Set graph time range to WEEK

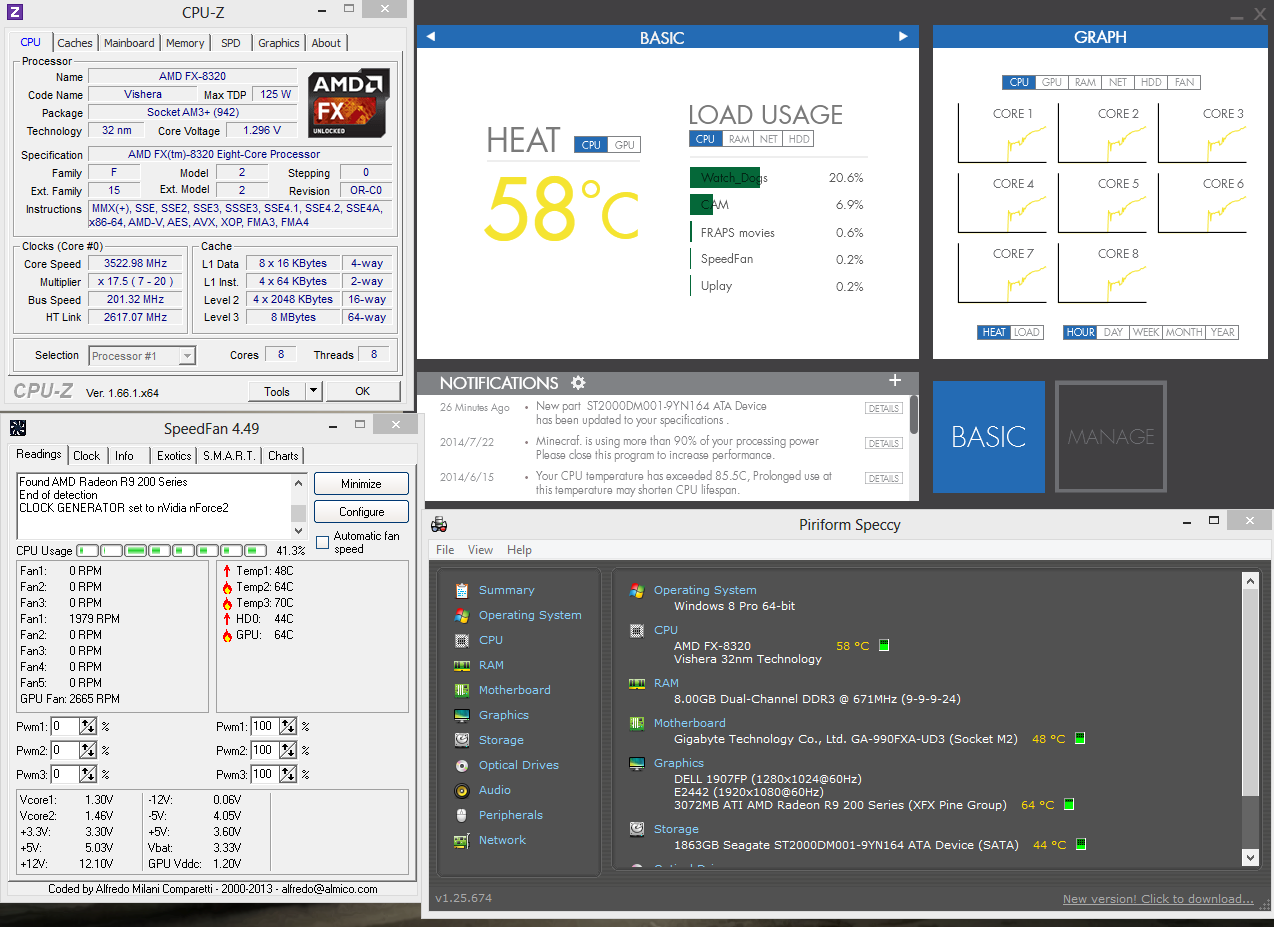click(1146, 332)
